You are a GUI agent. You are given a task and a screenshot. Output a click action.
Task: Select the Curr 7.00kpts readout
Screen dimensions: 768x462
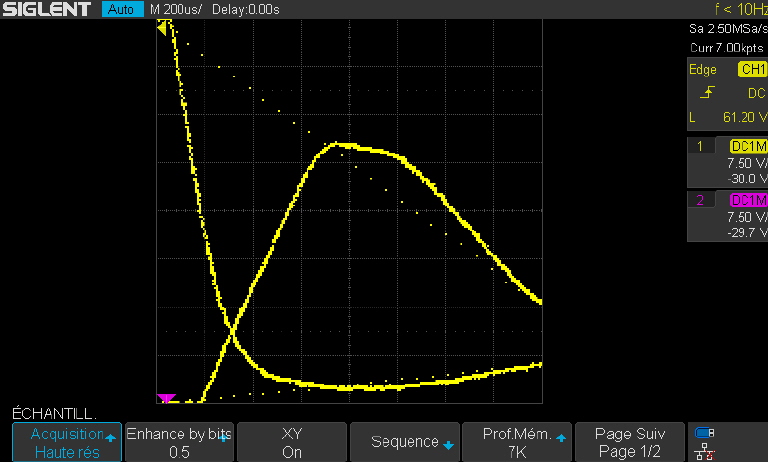click(x=727, y=48)
